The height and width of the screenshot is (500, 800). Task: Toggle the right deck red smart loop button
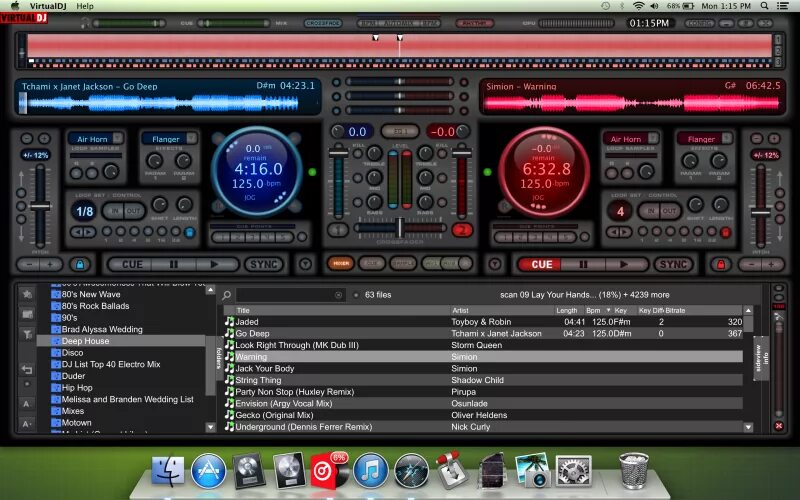point(725,233)
